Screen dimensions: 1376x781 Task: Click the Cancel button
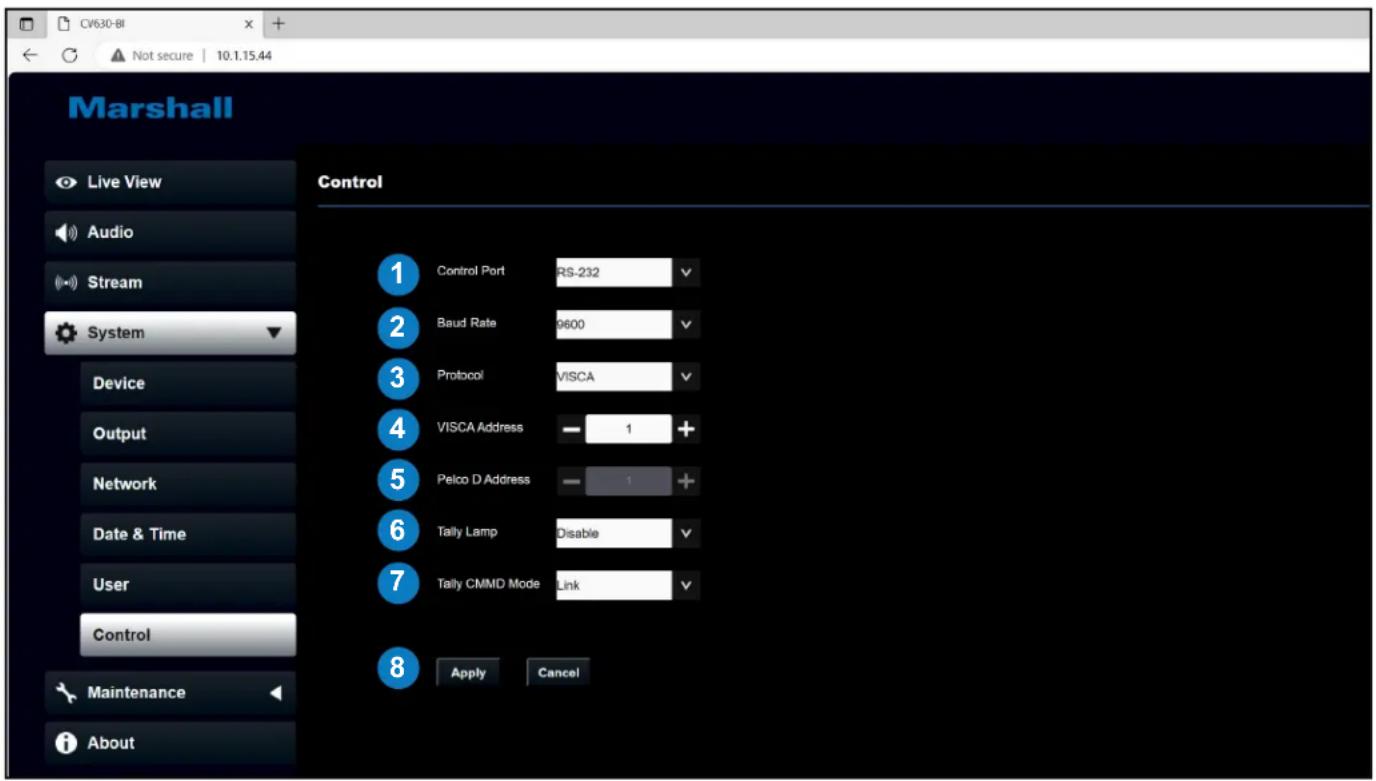pos(558,673)
